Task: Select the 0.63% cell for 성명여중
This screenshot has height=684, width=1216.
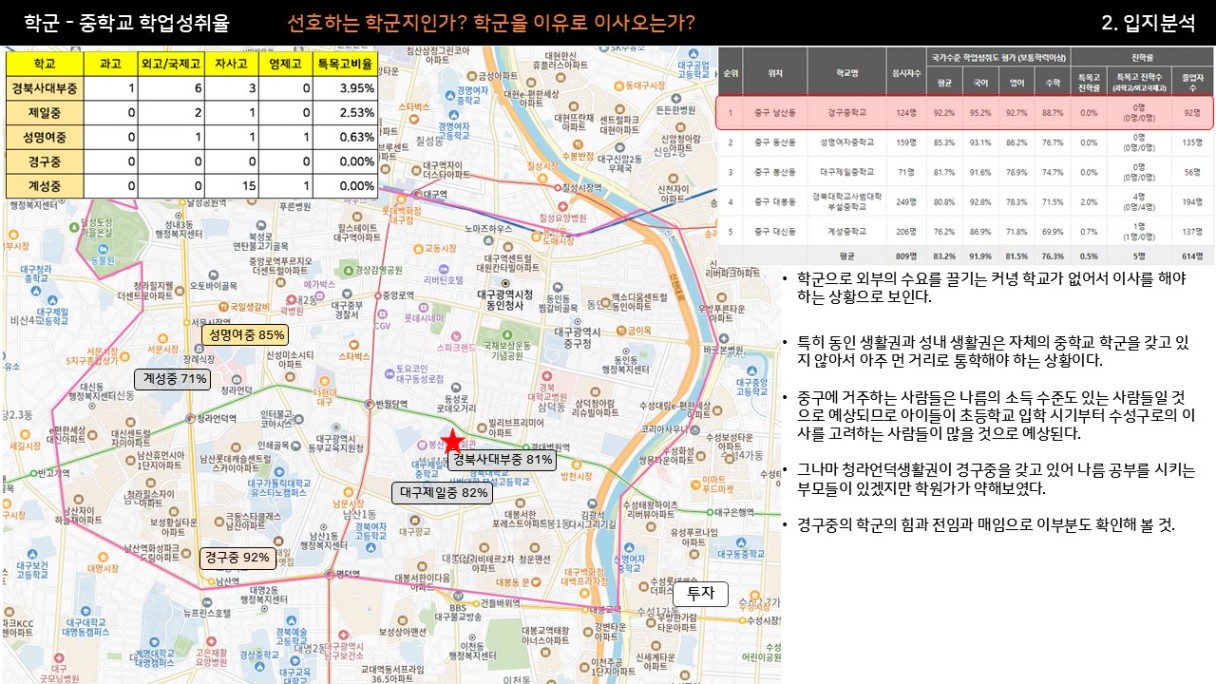Action: coord(345,137)
